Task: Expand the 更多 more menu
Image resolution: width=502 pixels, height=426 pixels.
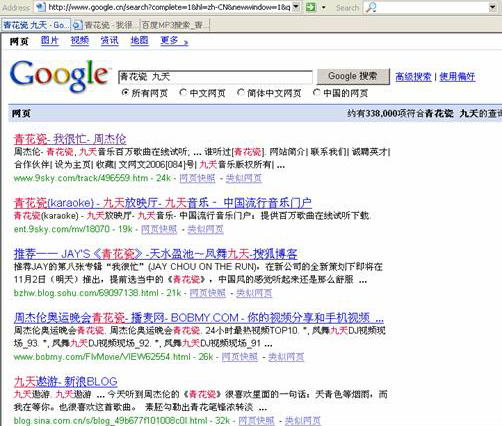Action: point(174,40)
